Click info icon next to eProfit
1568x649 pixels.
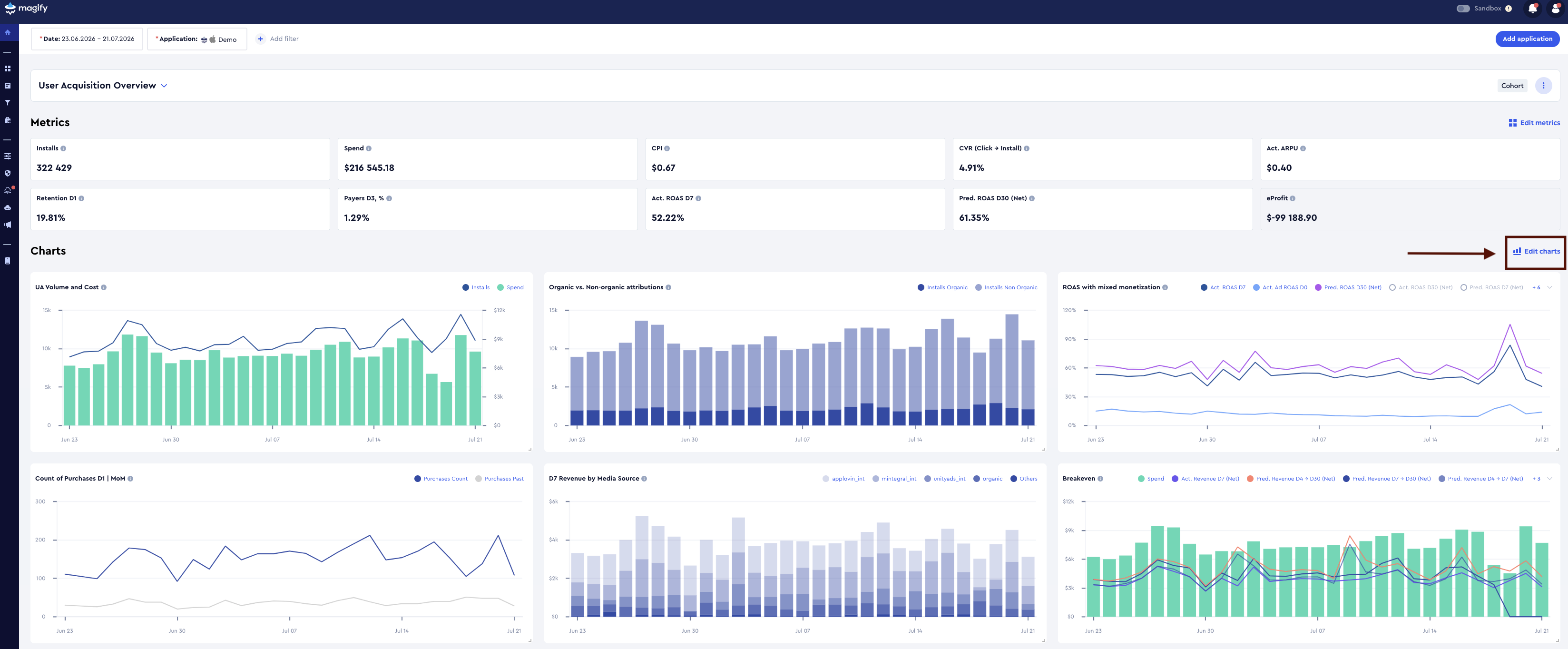coord(1292,198)
